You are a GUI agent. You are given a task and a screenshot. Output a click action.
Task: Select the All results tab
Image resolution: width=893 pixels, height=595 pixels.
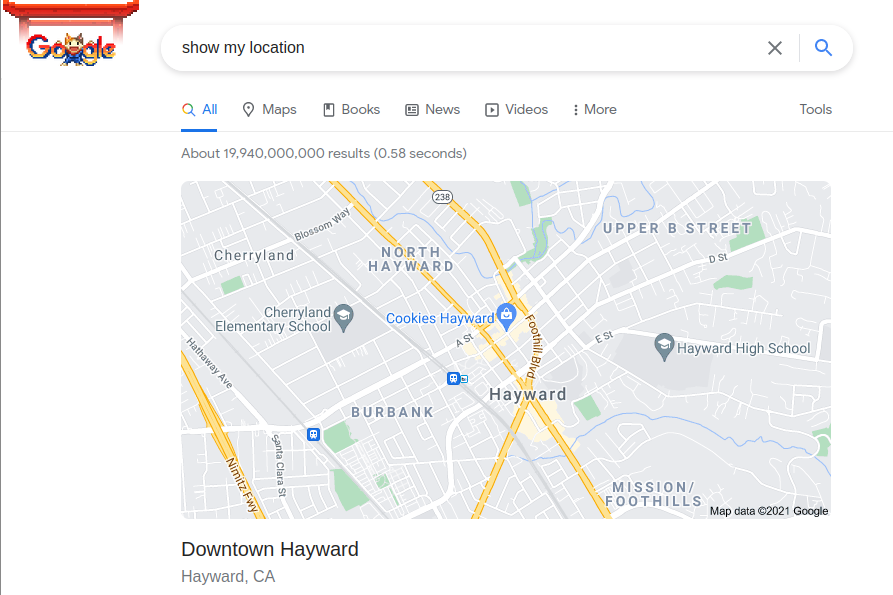[x=199, y=110]
